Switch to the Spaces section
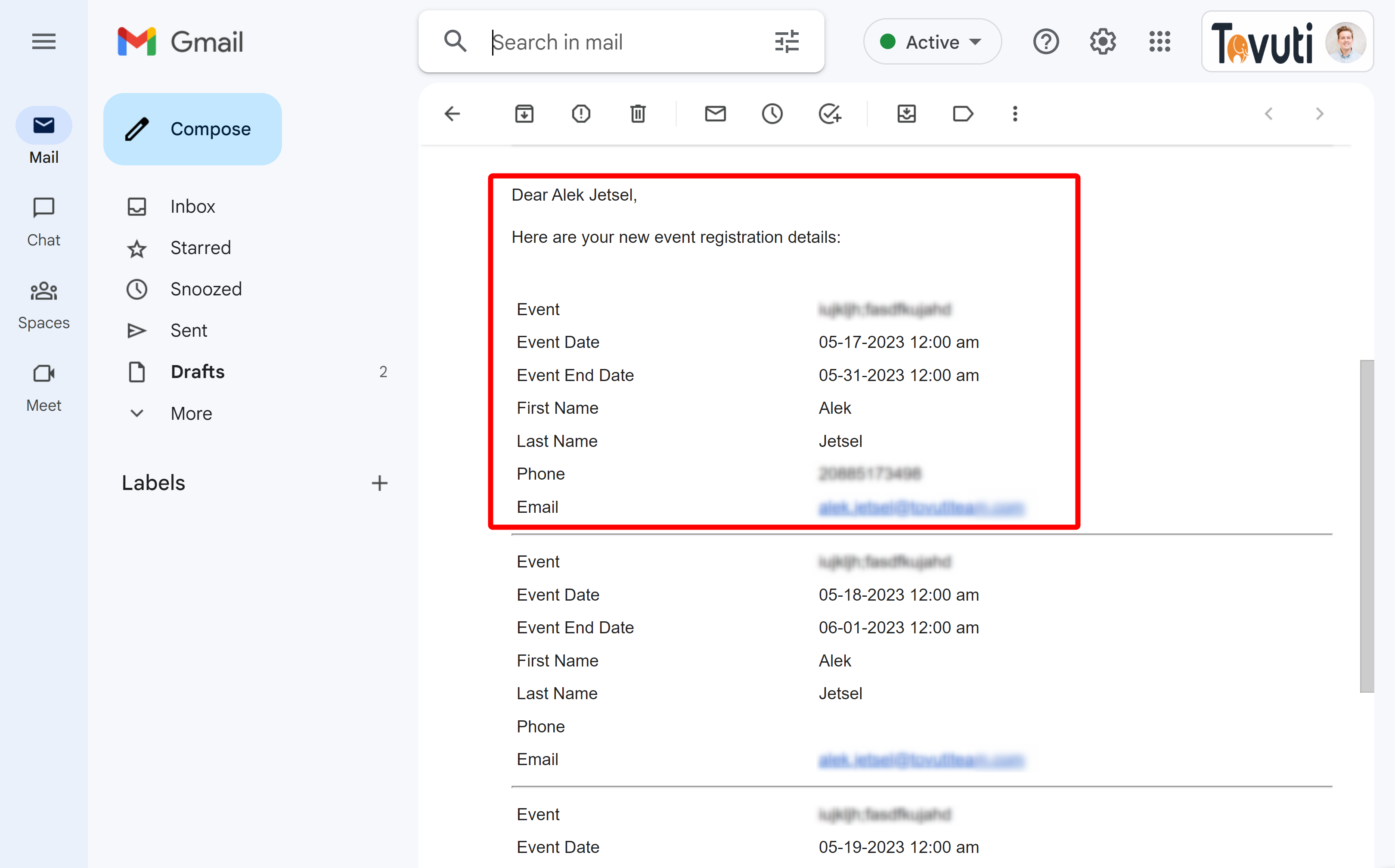The image size is (1395, 868). (43, 305)
